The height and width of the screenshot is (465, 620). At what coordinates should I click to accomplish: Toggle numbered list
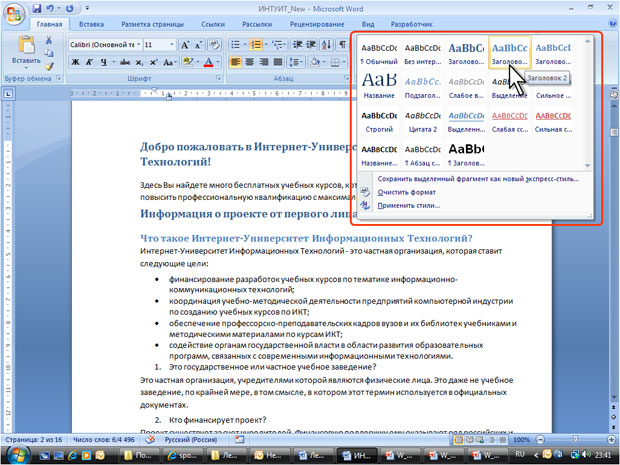click(x=256, y=45)
